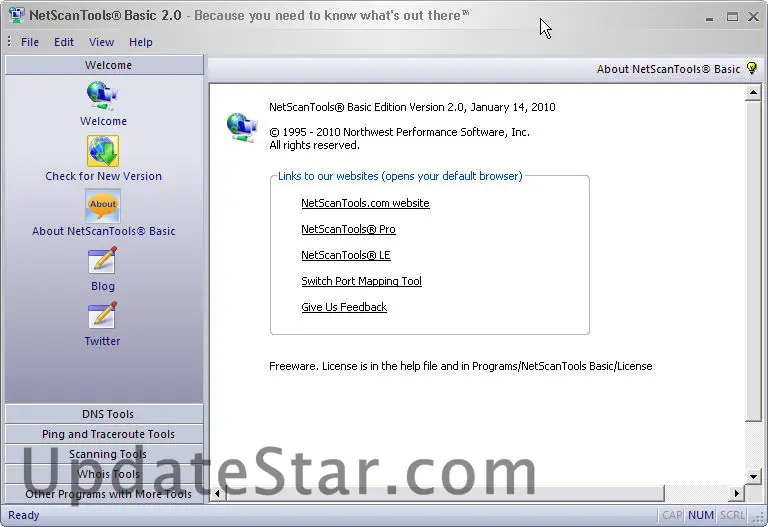This screenshot has height=527, width=768.
Task: Open the Welcome globe icon in sidebar
Action: pyautogui.click(x=102, y=95)
